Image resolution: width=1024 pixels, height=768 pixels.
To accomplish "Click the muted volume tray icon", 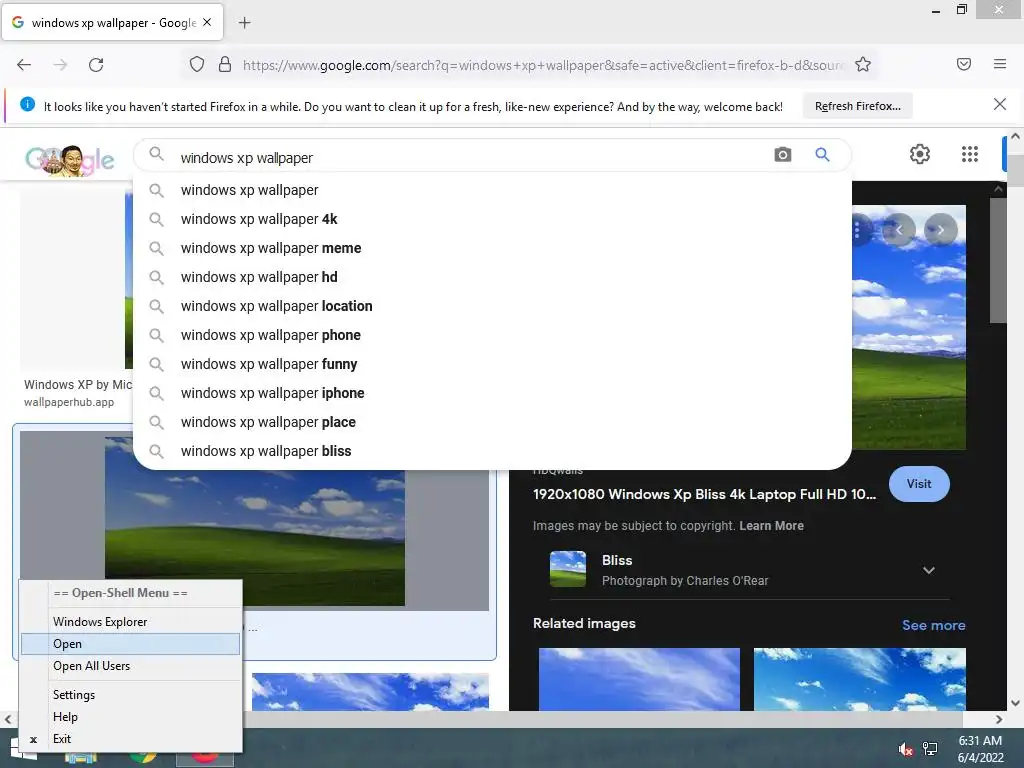I will tap(905, 749).
